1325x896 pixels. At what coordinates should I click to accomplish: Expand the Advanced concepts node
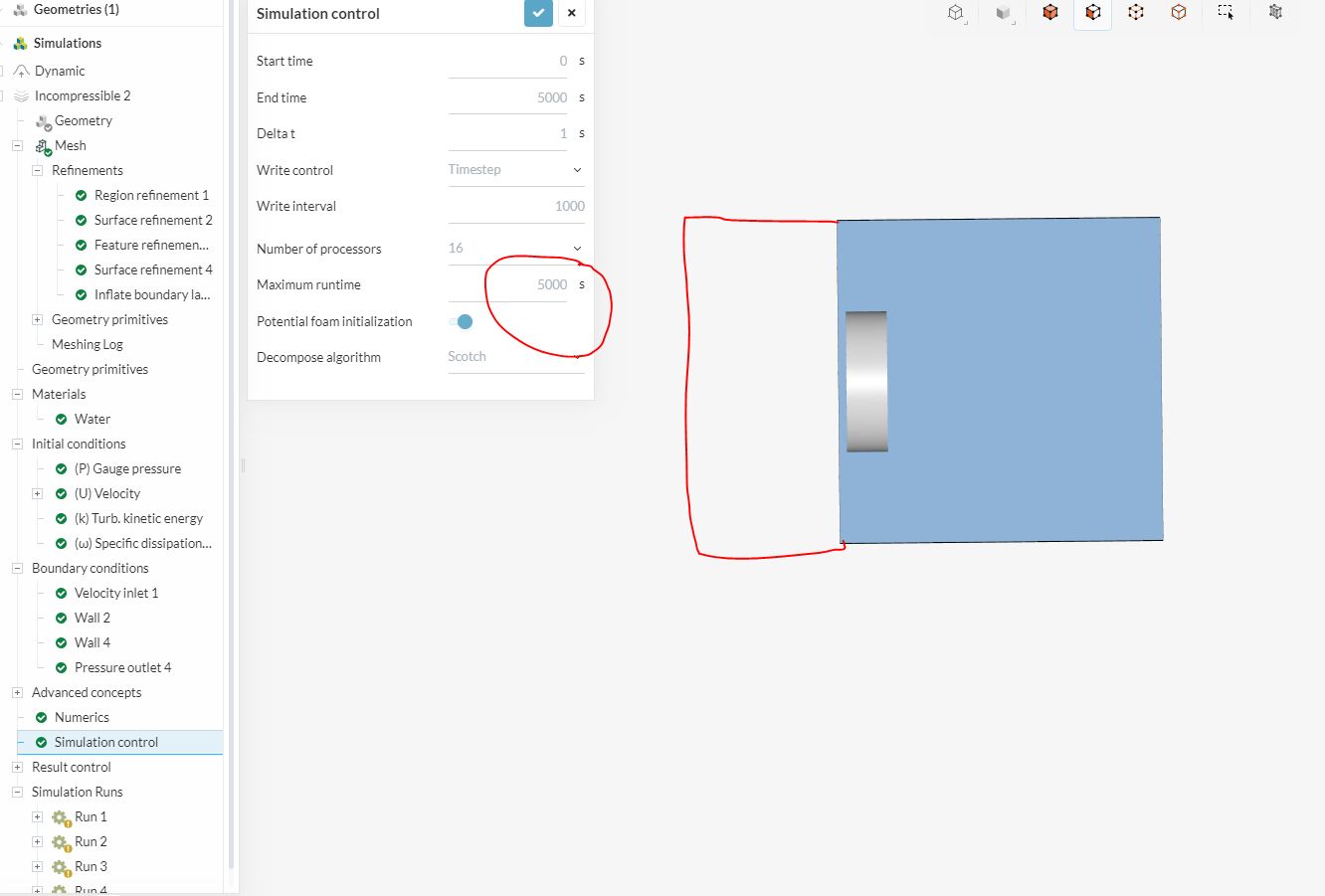17,692
